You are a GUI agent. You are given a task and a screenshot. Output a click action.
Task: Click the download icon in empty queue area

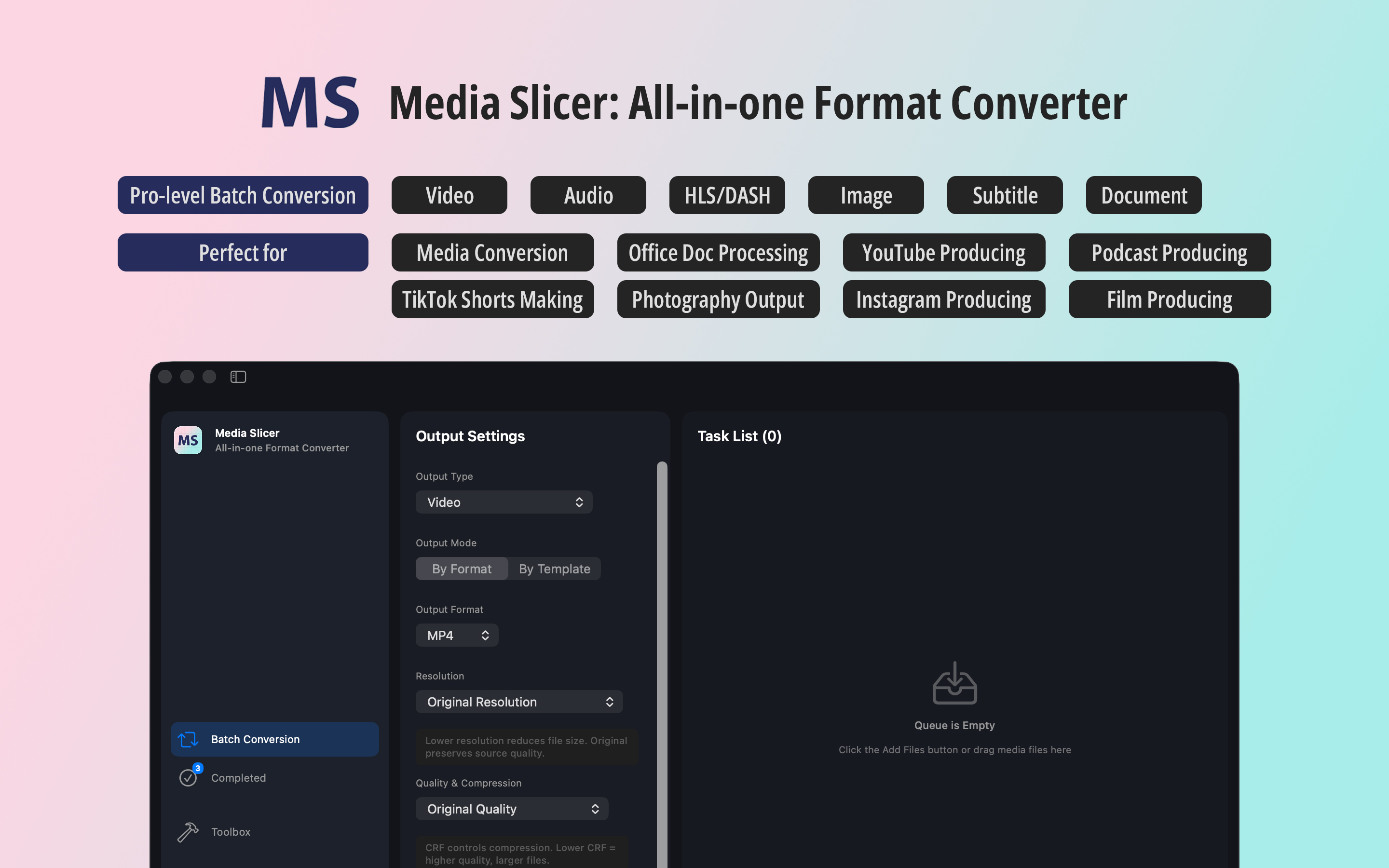[x=953, y=684]
